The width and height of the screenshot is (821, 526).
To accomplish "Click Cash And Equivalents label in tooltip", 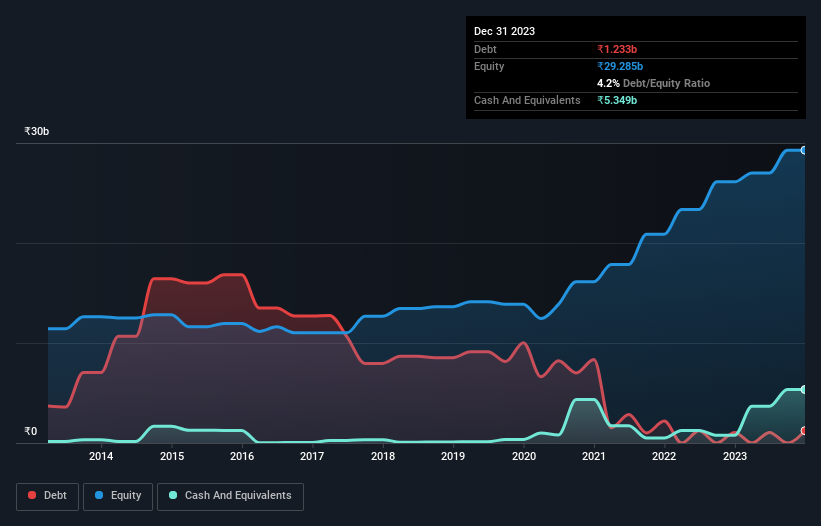I will click(527, 100).
